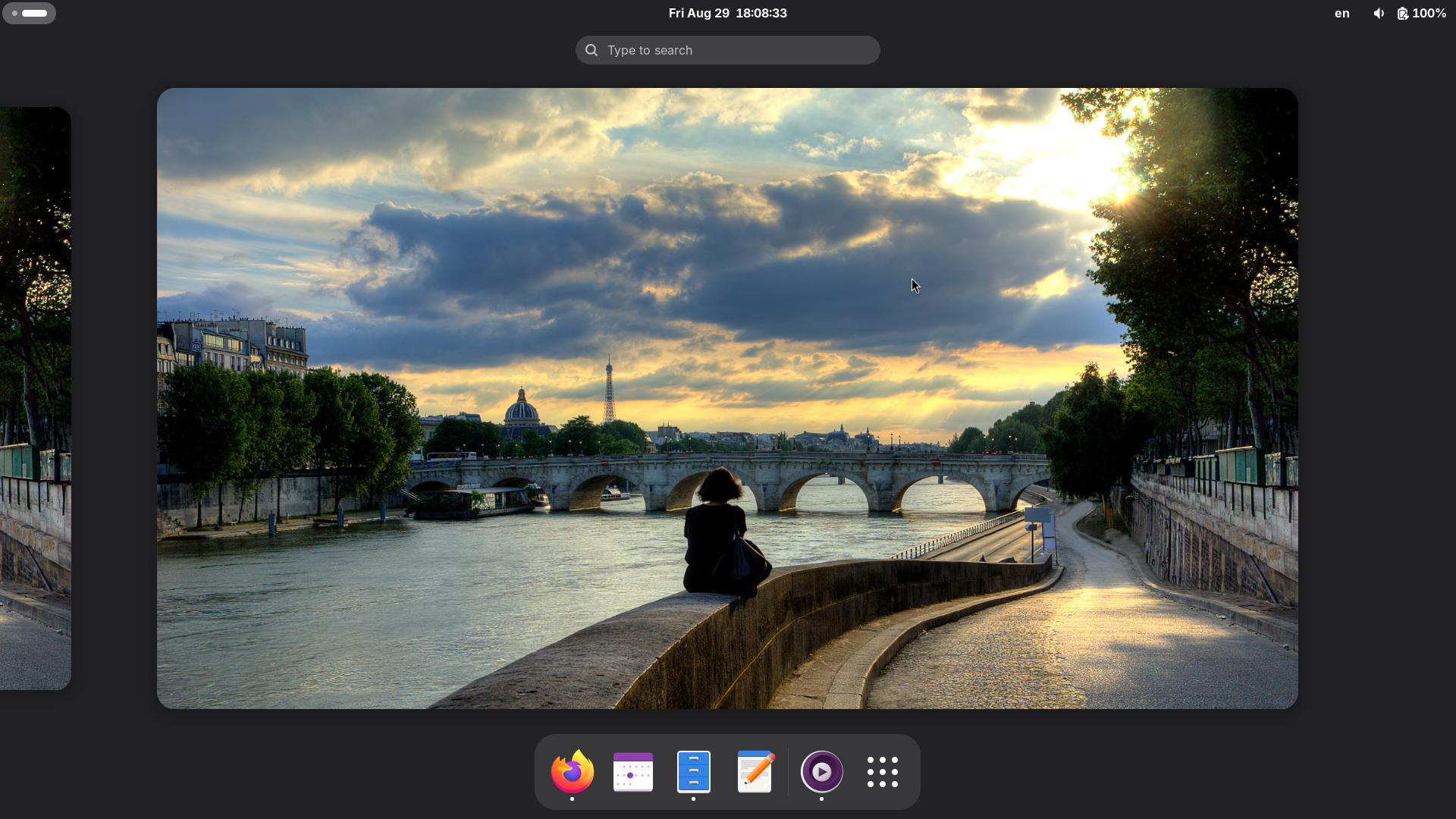Screen dimensions: 1456x819
Task: Expand system menu via 100% label
Action: pyautogui.click(x=1429, y=13)
